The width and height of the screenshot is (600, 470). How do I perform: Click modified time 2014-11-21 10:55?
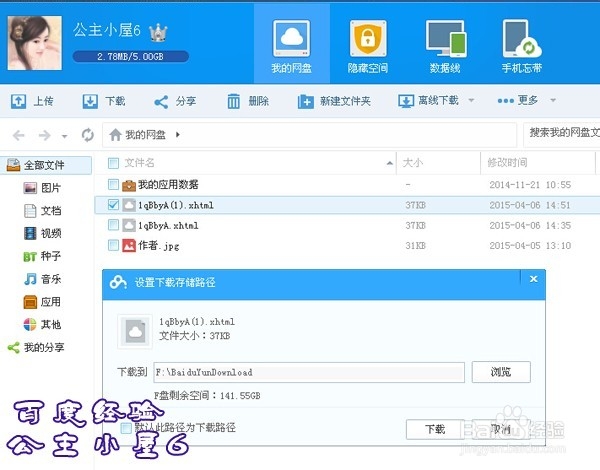[x=530, y=185]
